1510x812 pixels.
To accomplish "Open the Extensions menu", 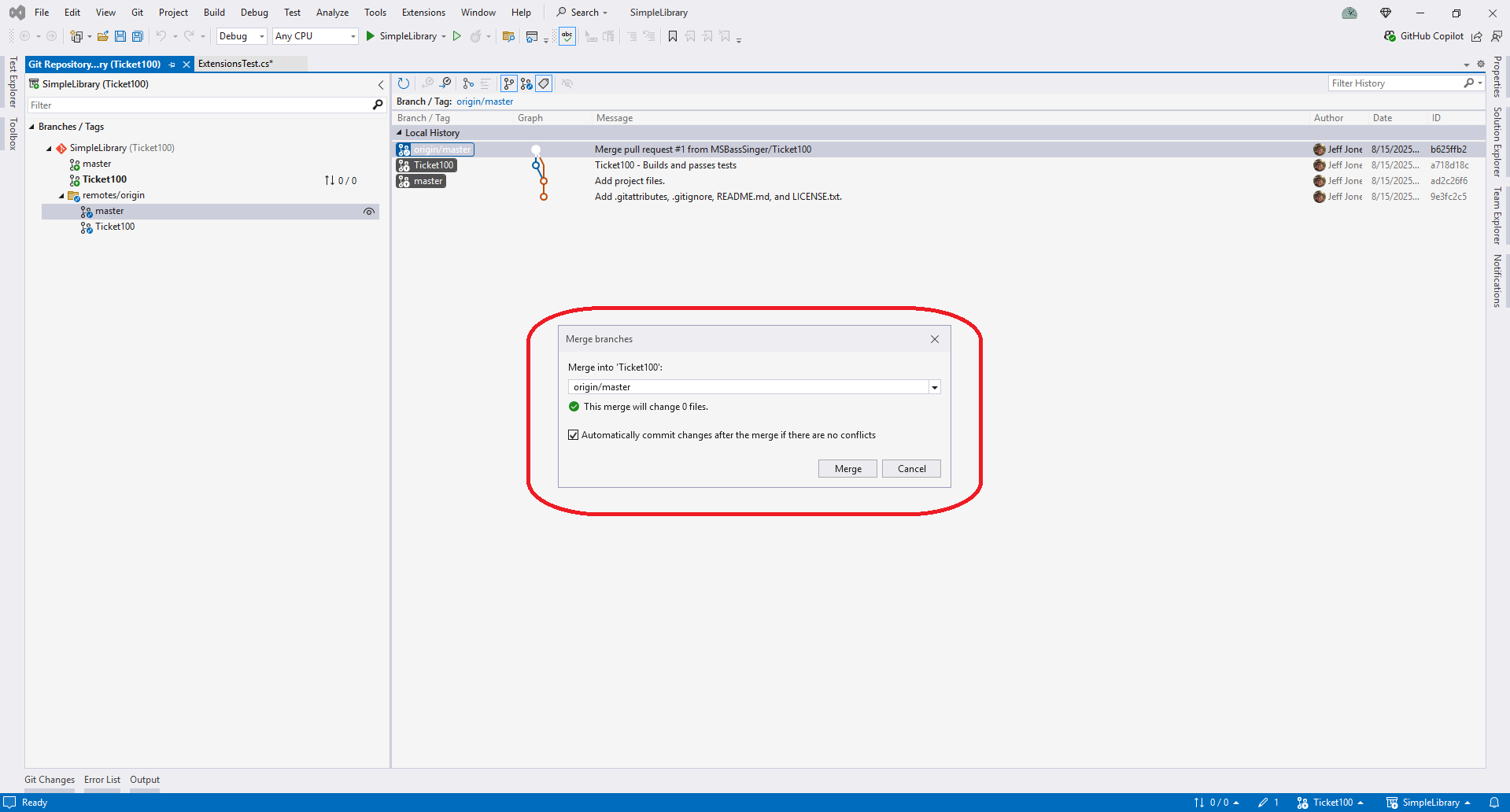I will point(423,13).
